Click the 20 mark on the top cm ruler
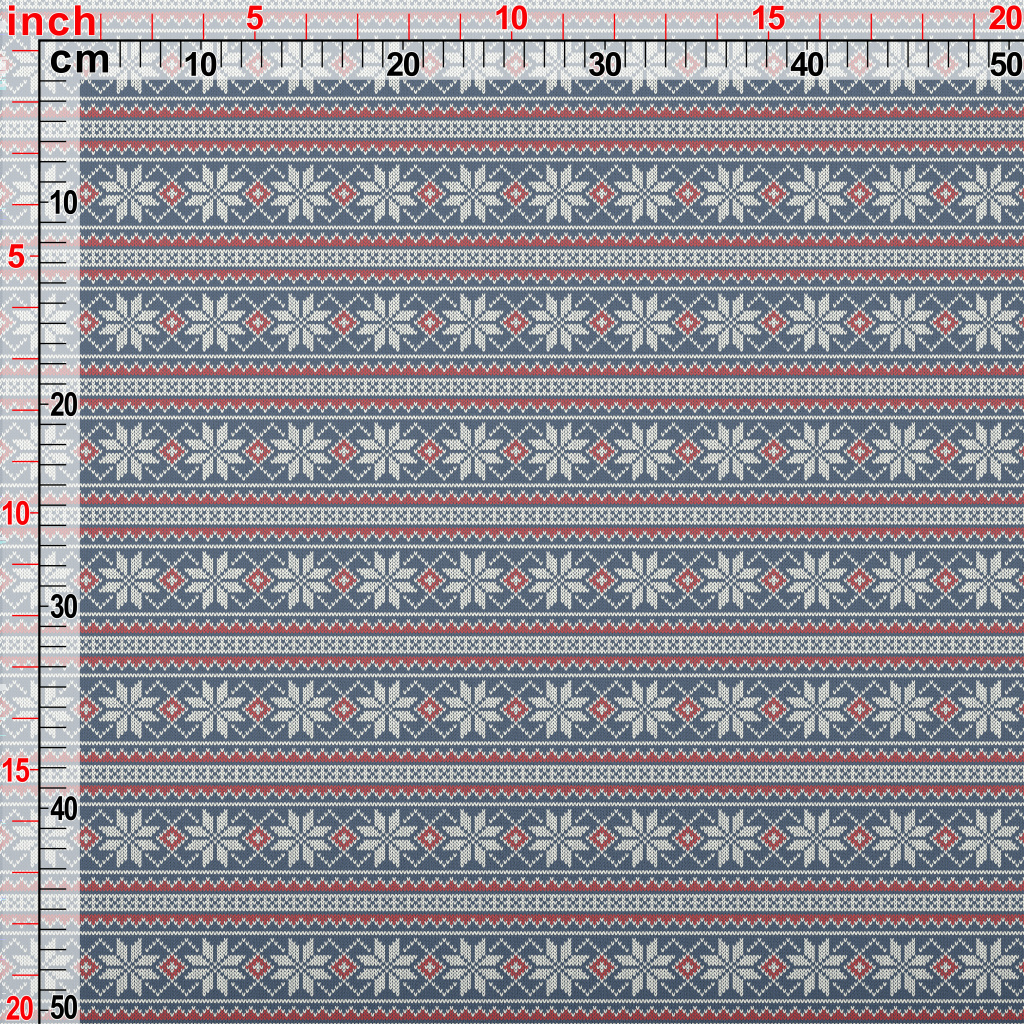 tap(402, 65)
